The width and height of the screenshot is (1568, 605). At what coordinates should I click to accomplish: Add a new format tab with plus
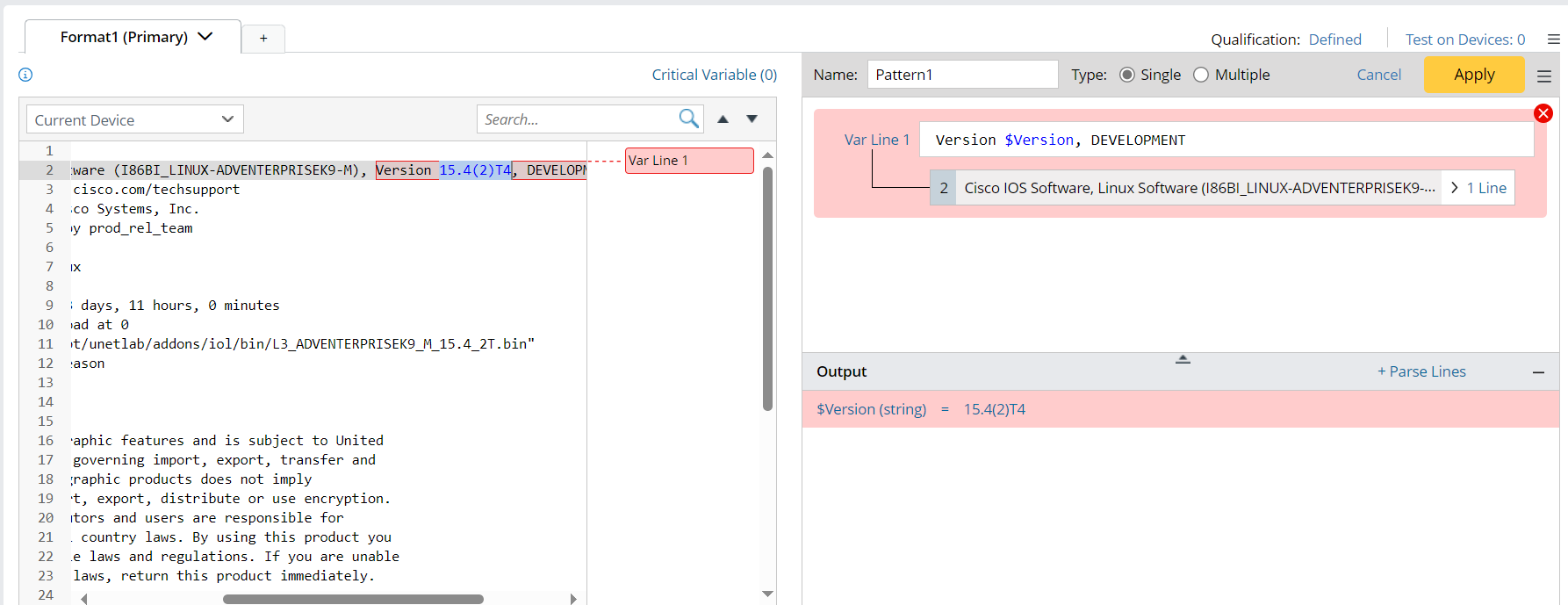click(x=263, y=38)
